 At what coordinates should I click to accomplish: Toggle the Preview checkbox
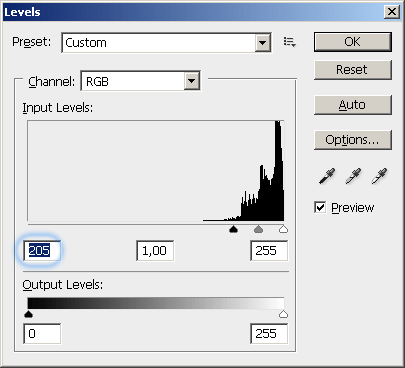click(x=320, y=207)
